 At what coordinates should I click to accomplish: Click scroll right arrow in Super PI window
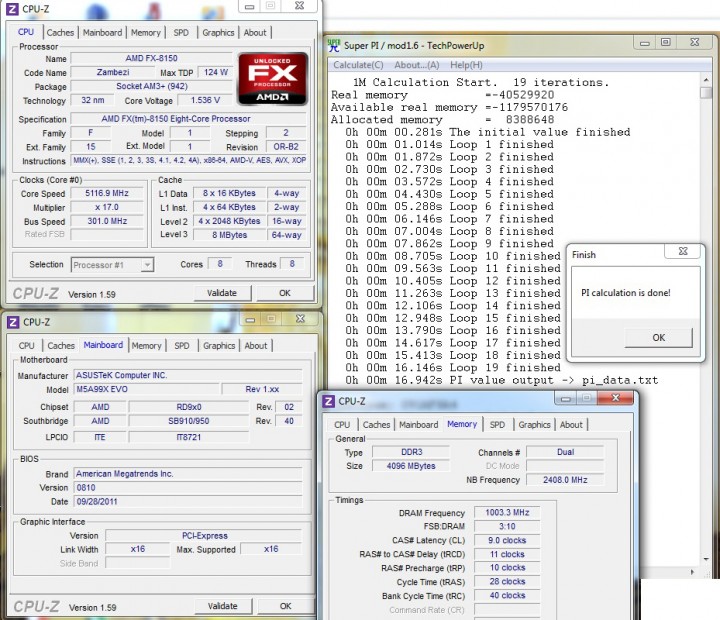[693, 572]
